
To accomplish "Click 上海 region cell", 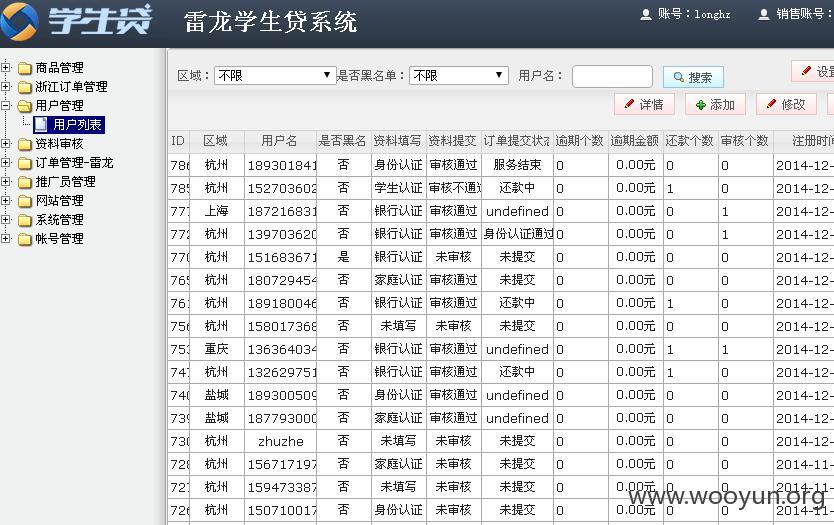I will (216, 211).
